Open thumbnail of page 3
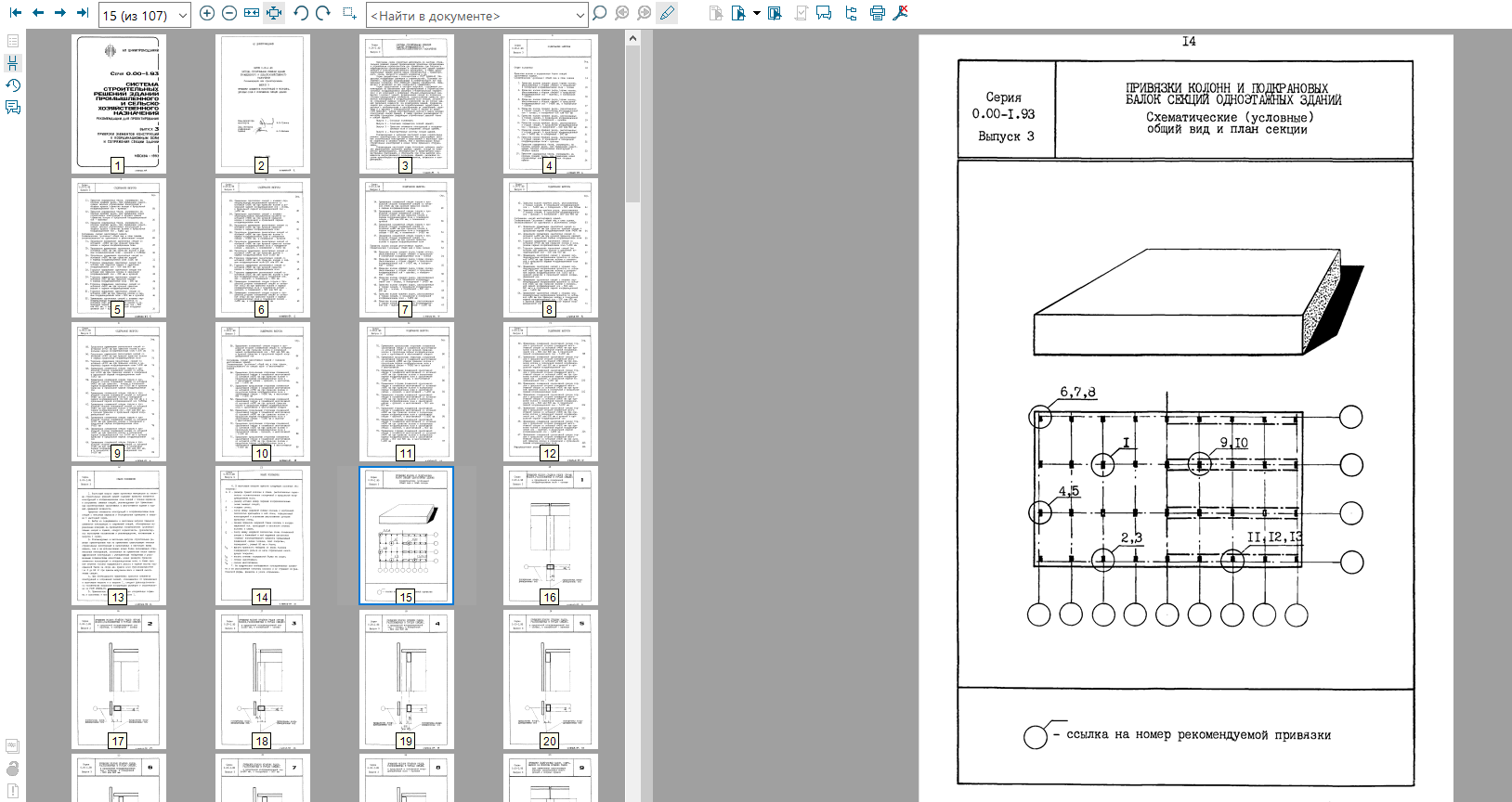Image resolution: width=1512 pixels, height=802 pixels. pos(407,104)
